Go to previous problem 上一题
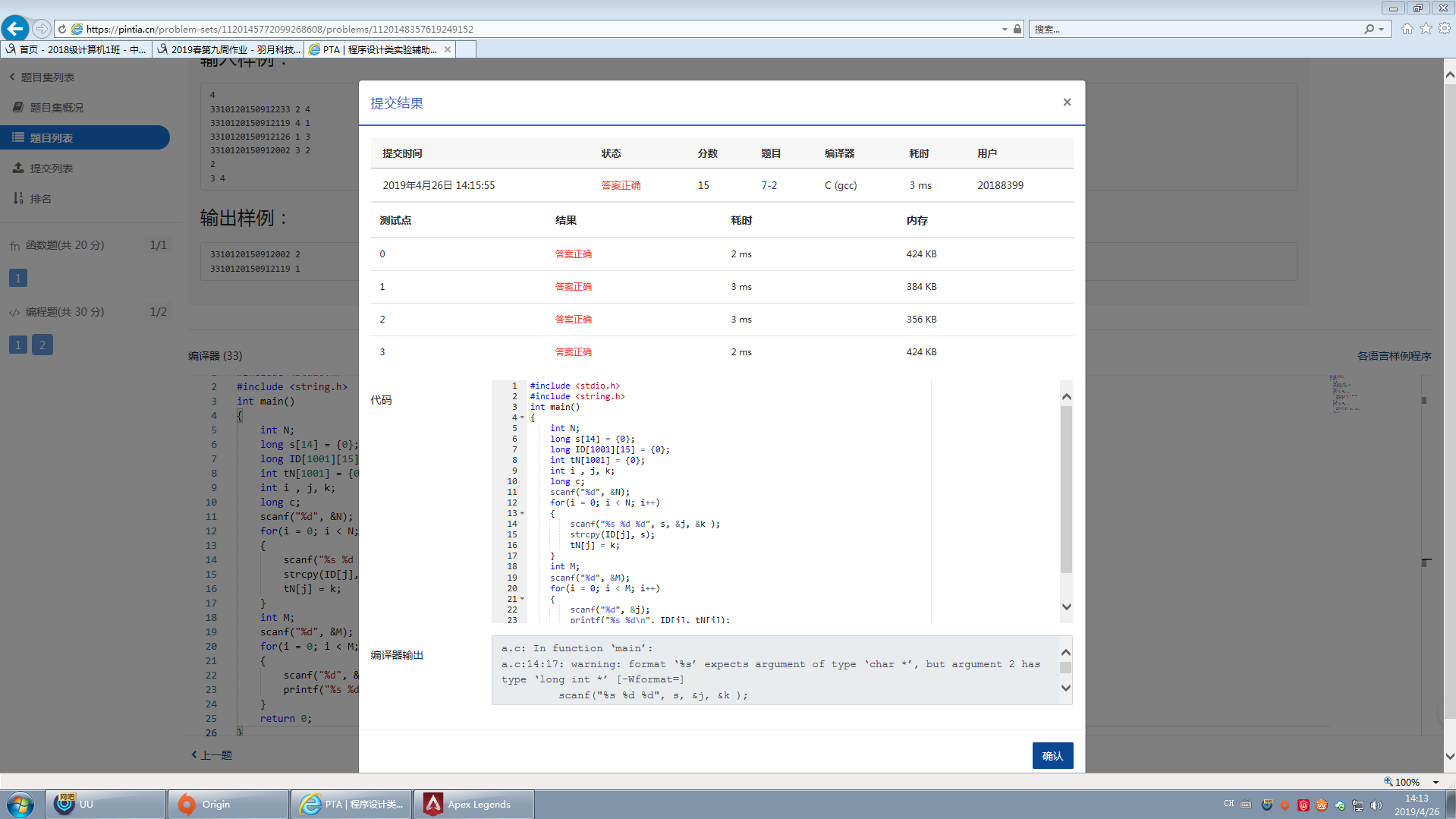Image resolution: width=1456 pixels, height=819 pixels. pyautogui.click(x=212, y=755)
